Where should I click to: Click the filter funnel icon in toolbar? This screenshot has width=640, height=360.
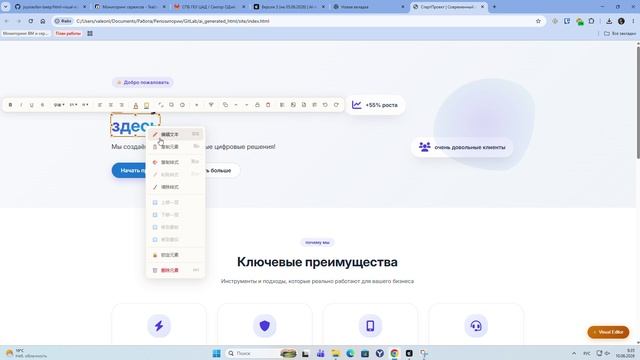[x=211, y=105]
